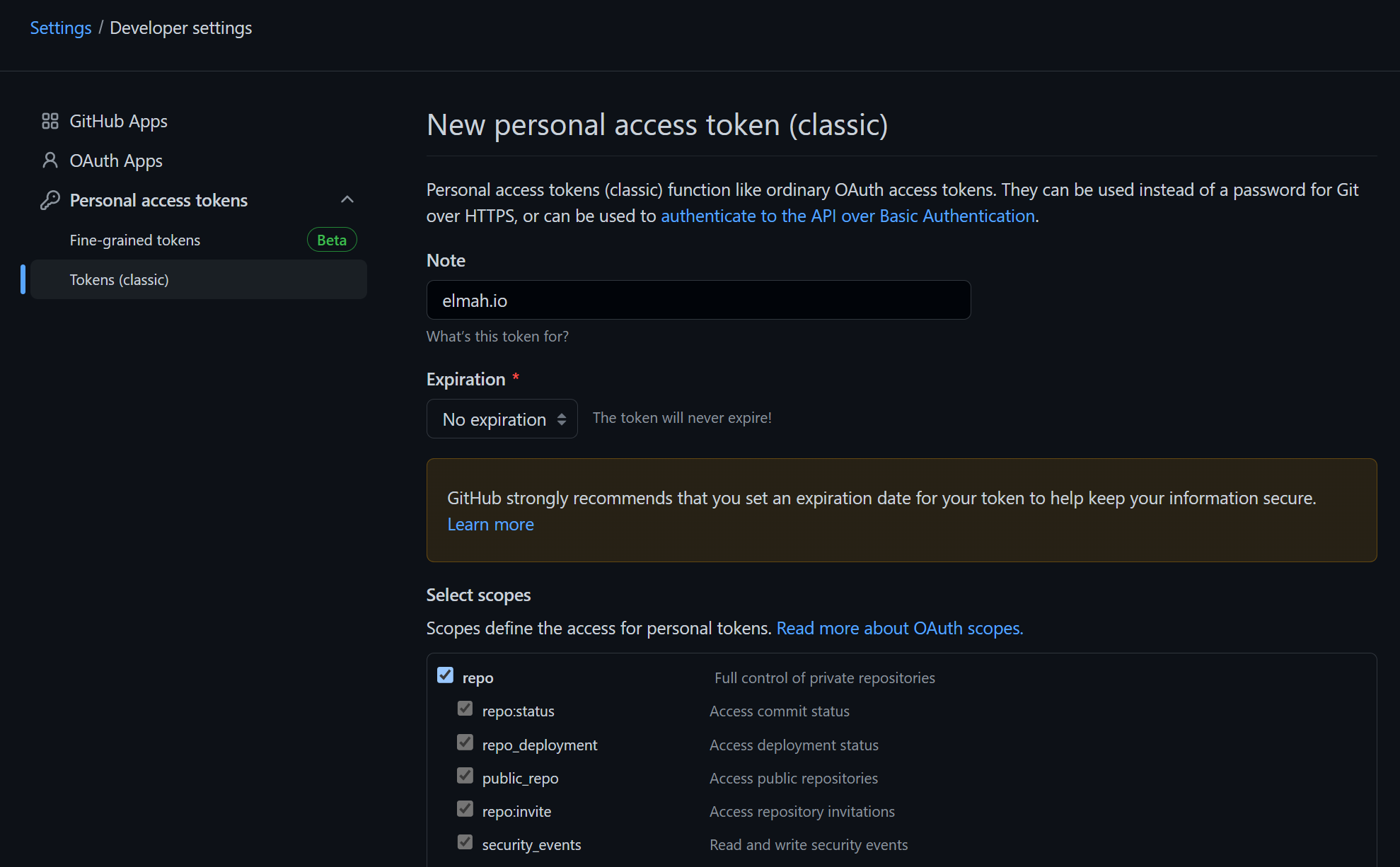Image resolution: width=1400 pixels, height=867 pixels.
Task: Toggle the repo_deployment checkbox
Action: pyautogui.click(x=465, y=742)
